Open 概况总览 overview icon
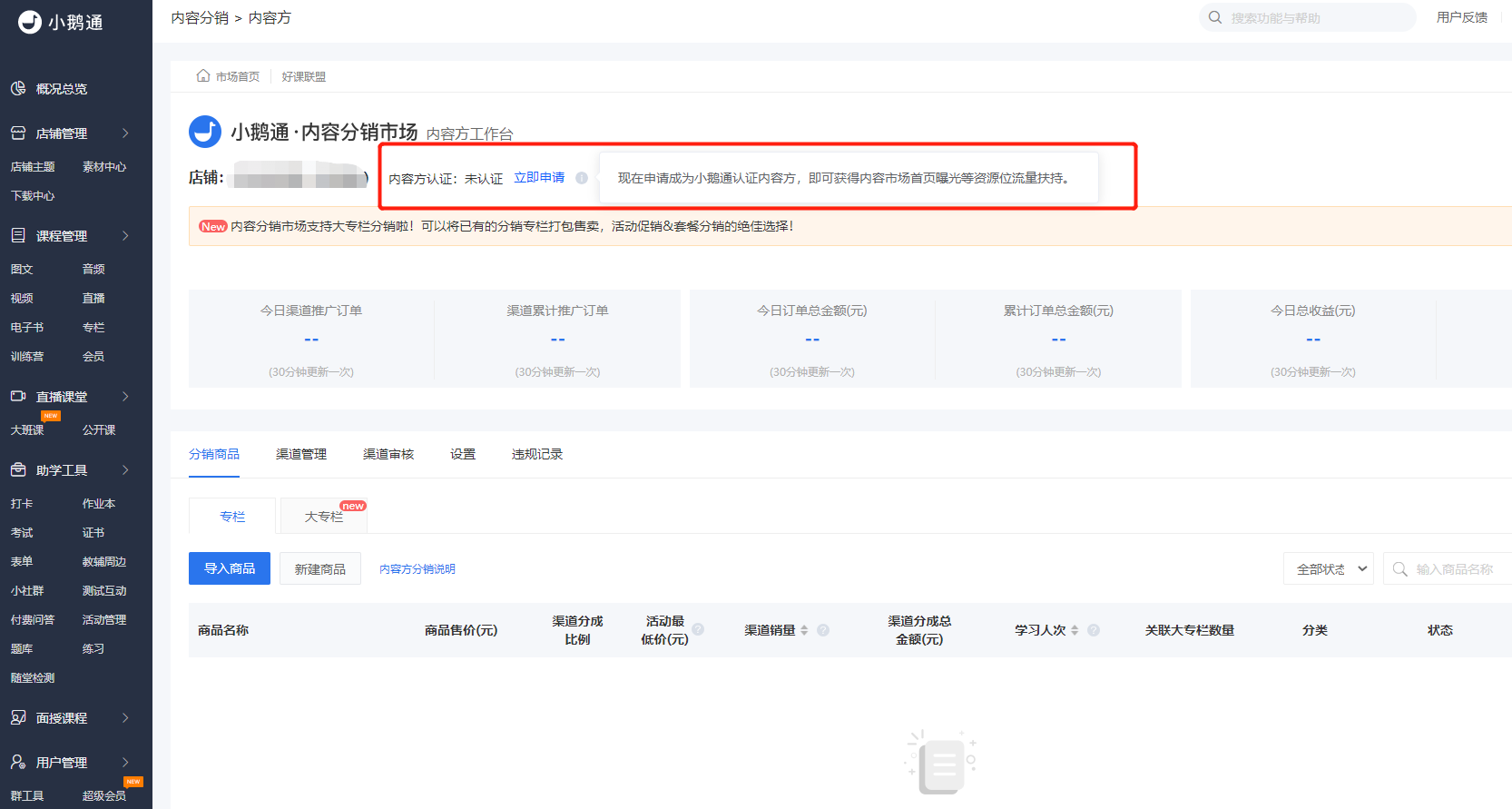This screenshot has width=1512, height=809. pos(18,89)
